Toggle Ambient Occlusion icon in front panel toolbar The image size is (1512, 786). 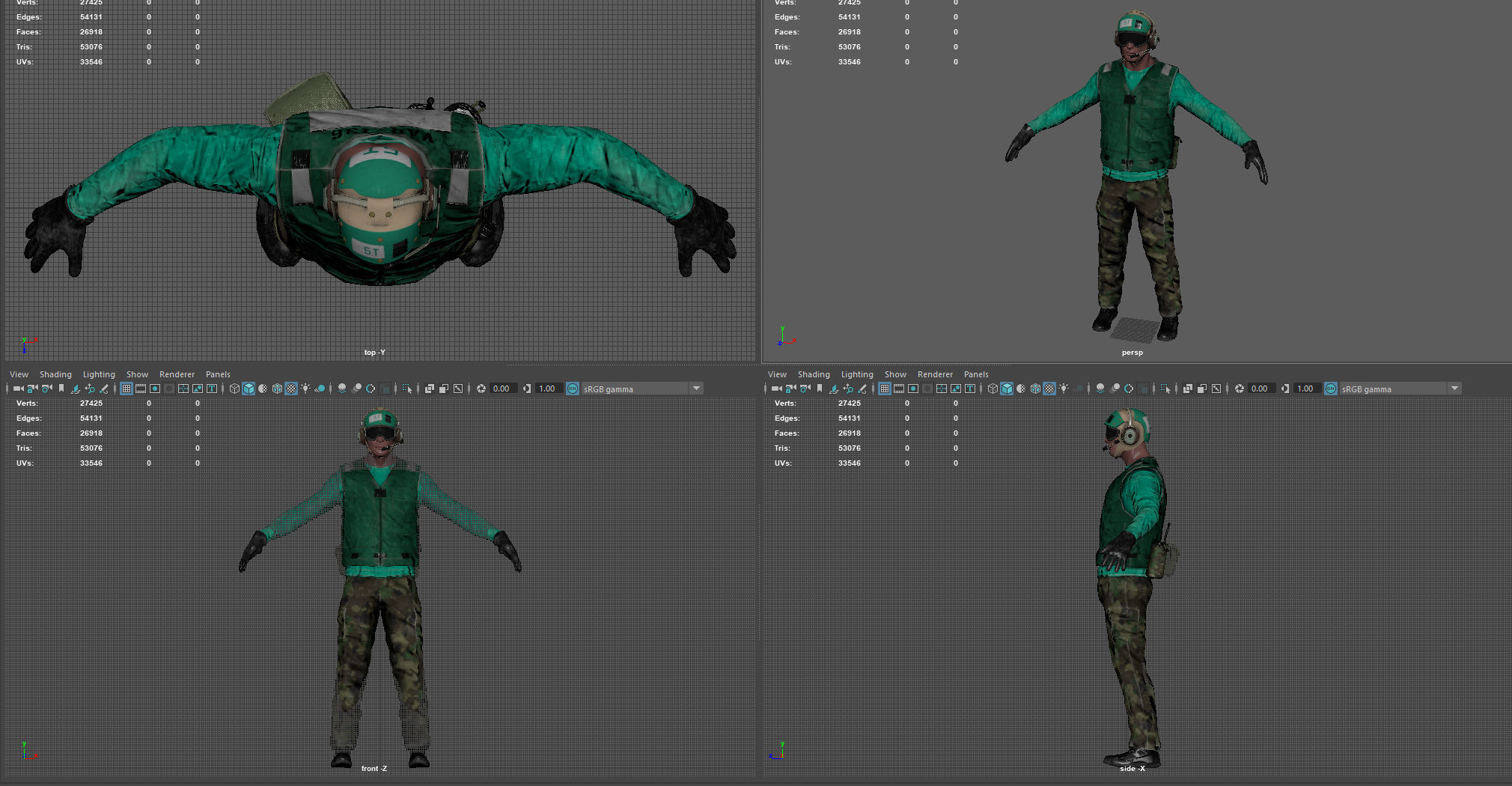click(x=342, y=389)
